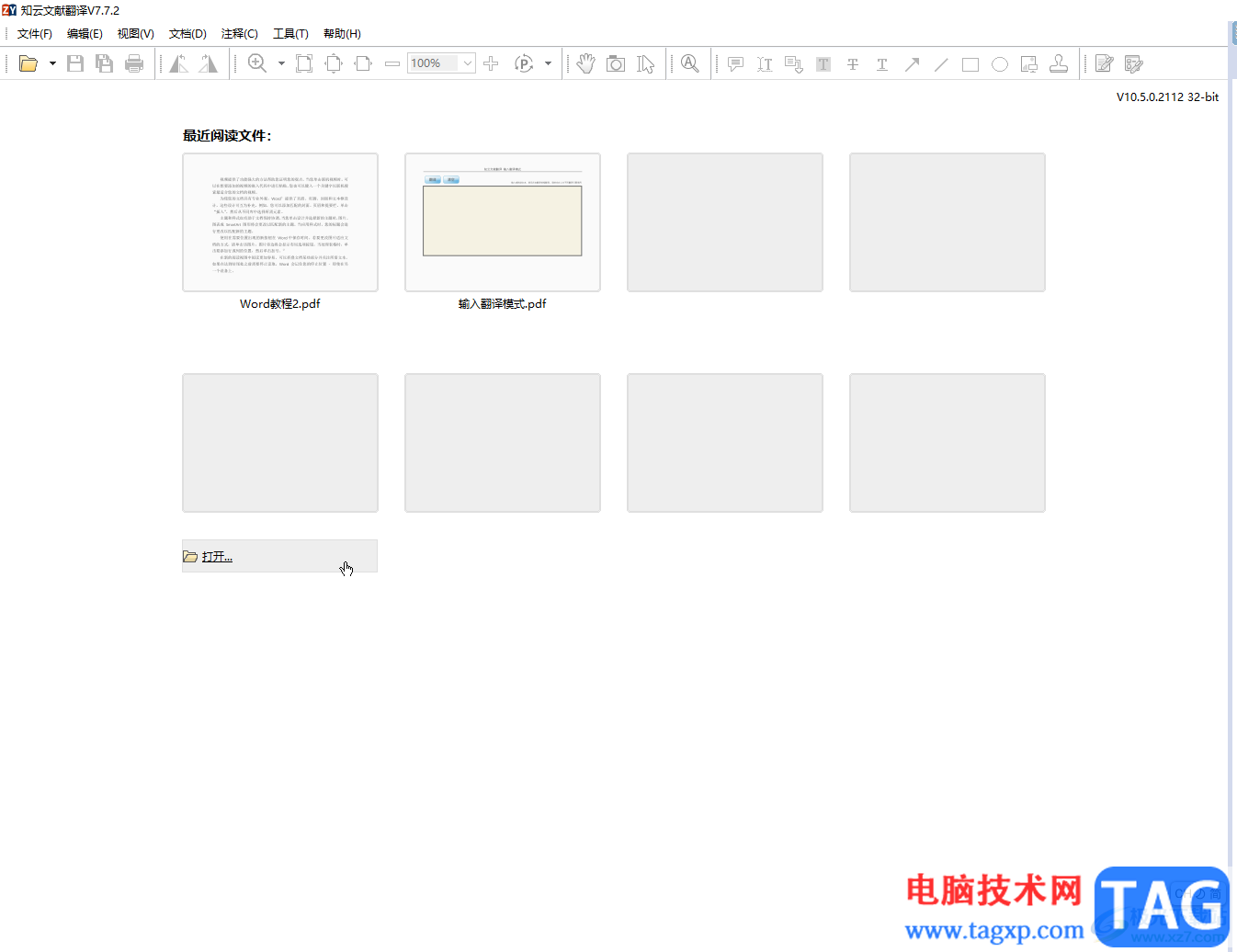
Task: Open the 注释(C) menu
Action: [240, 33]
